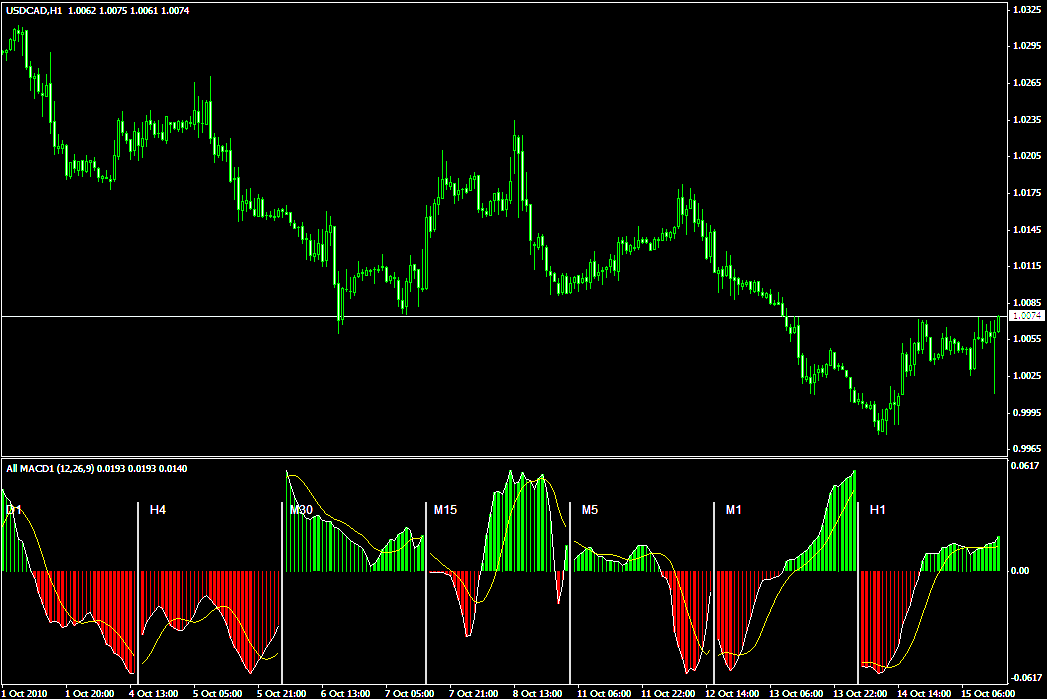1050x699 pixels.
Task: Click the 0.9995 price scale value
Action: point(1027,412)
